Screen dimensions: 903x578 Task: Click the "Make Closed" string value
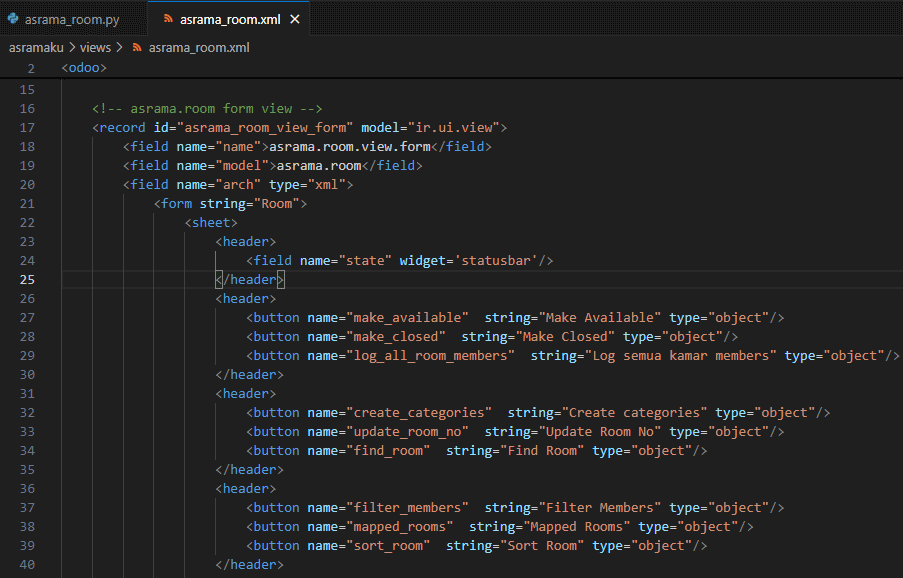[565, 337]
